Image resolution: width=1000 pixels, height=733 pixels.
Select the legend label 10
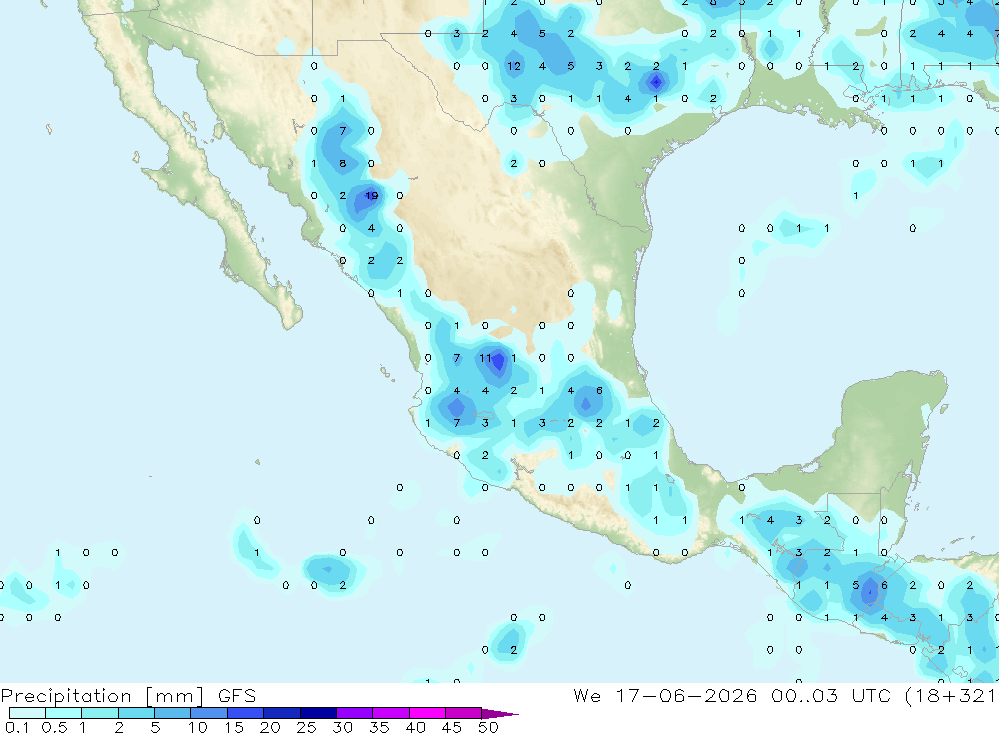tap(197, 727)
